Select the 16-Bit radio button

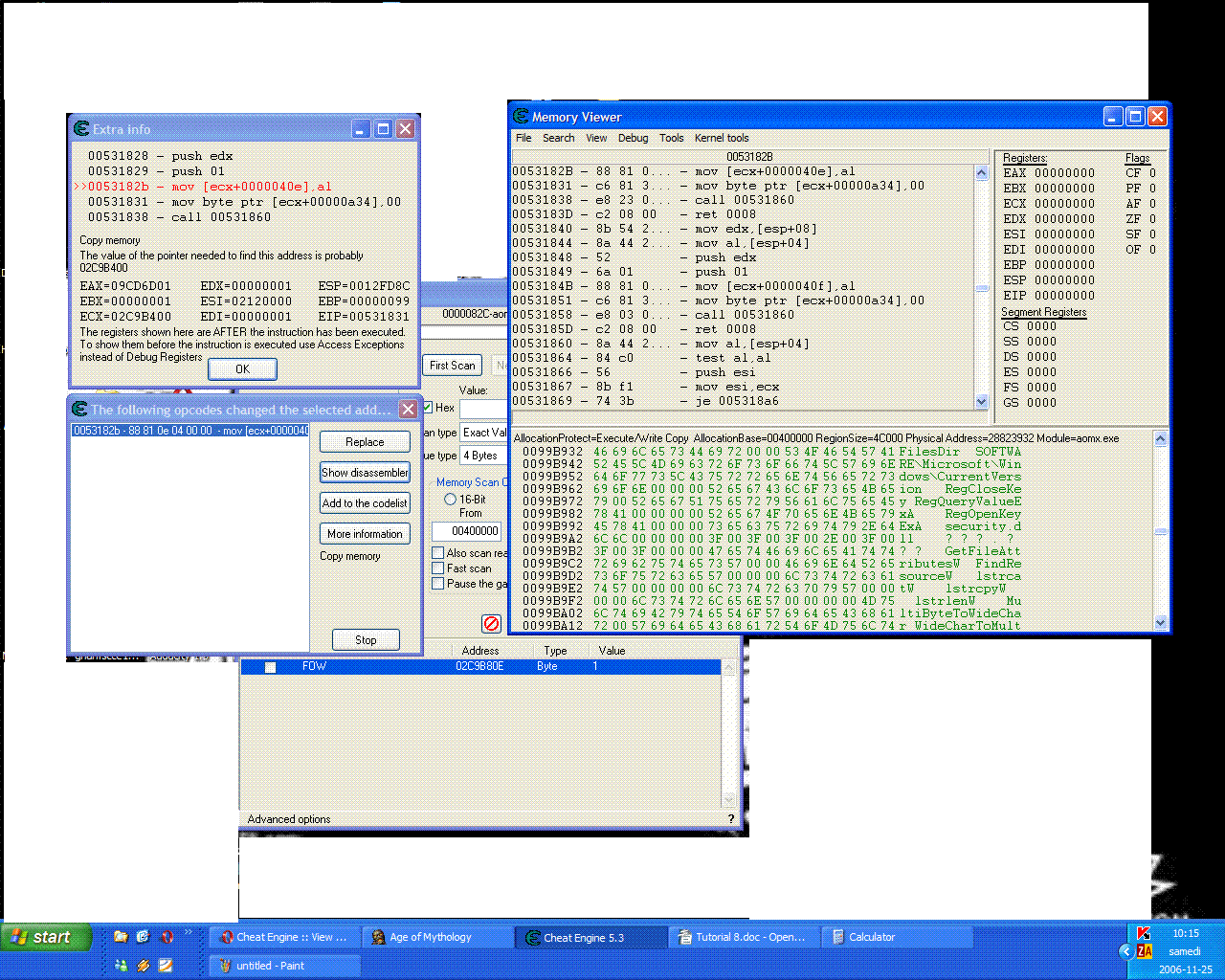pyautogui.click(x=450, y=500)
